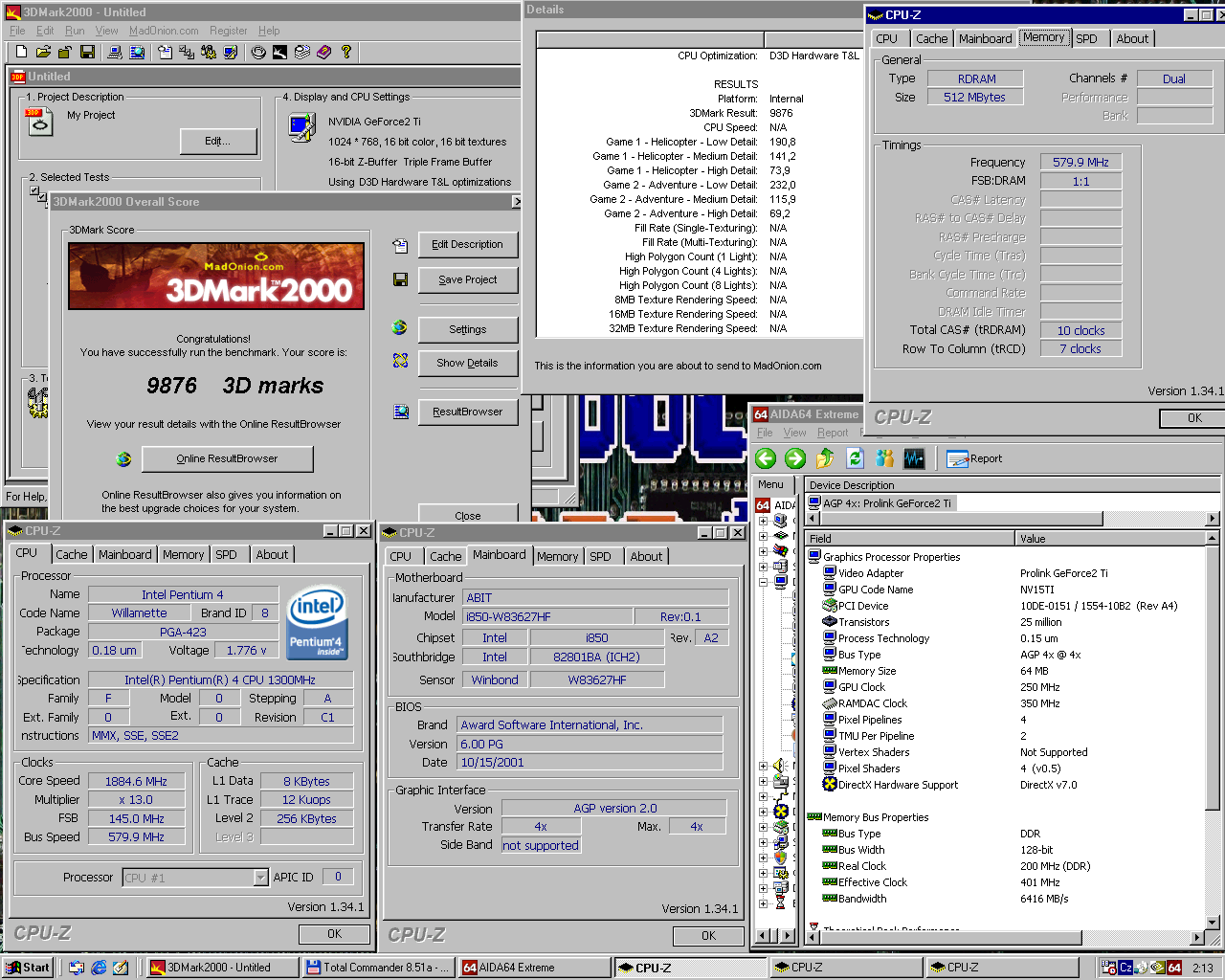Viewport: 1225px width, 980px height.
Task: Open the View menu in AIDA64
Action: coord(794,433)
